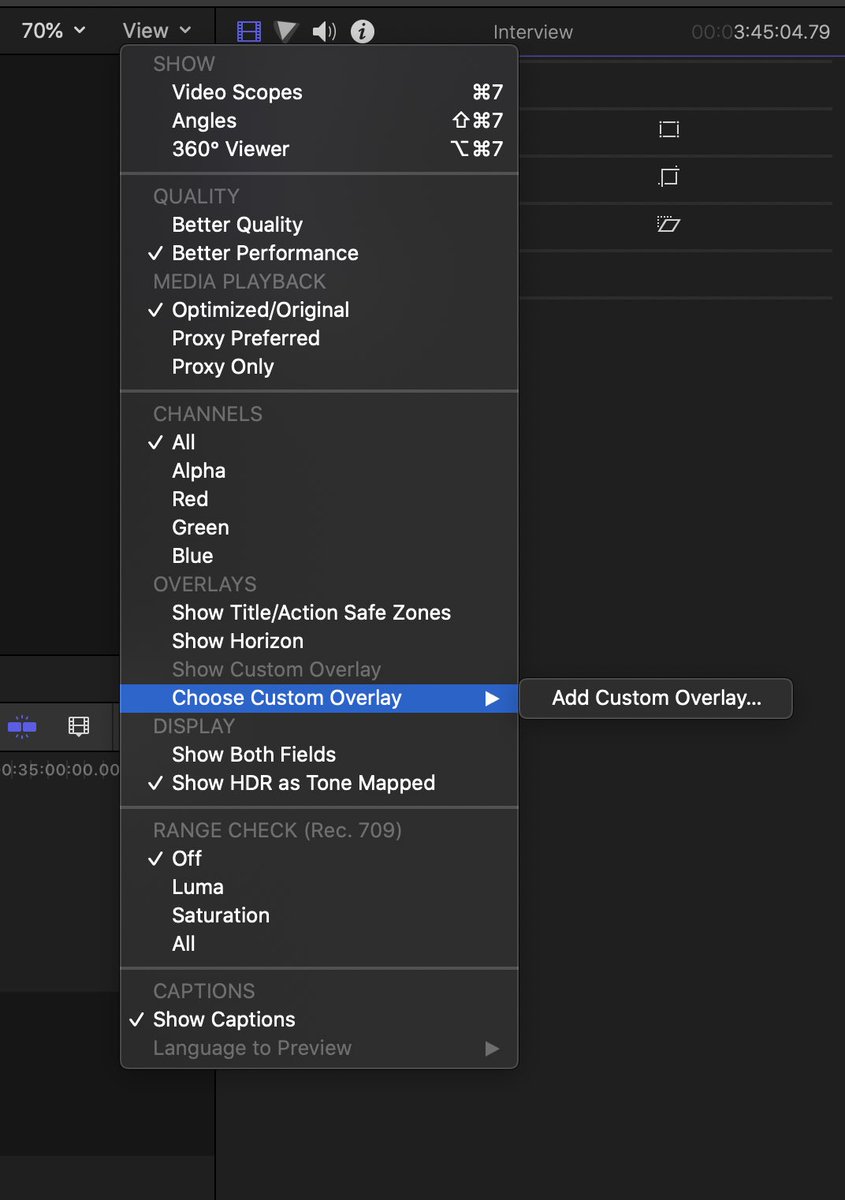Click the Crop icon in inspector
Viewport: 845px width, 1200px height.
tap(668, 177)
